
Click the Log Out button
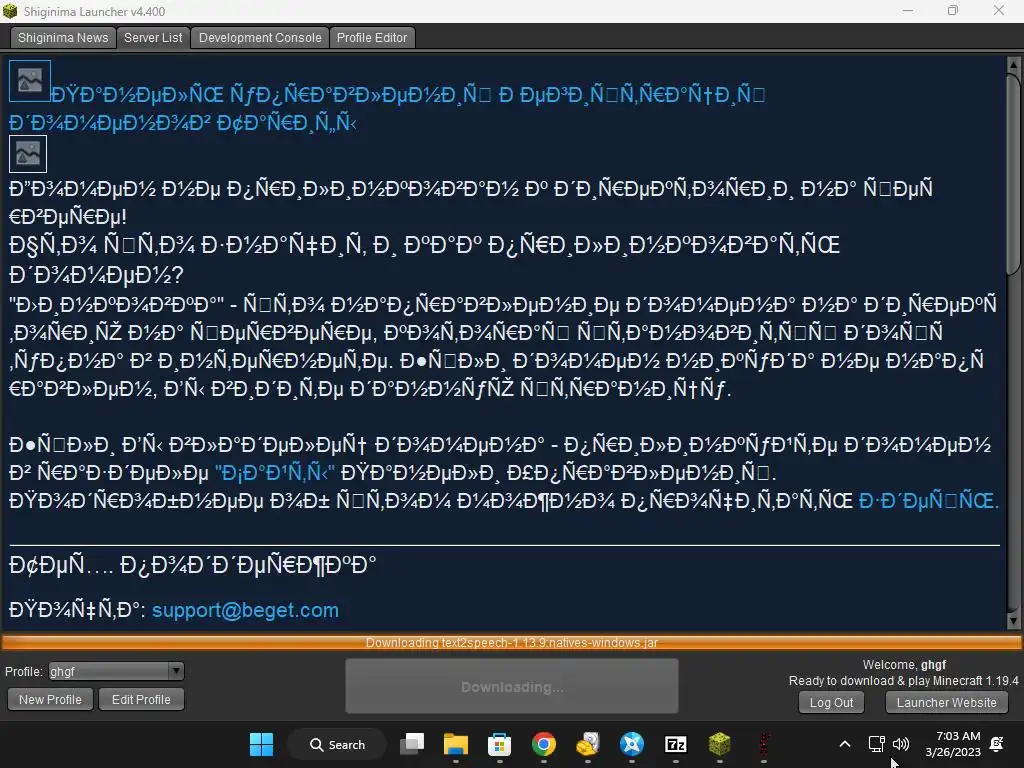pyautogui.click(x=831, y=703)
